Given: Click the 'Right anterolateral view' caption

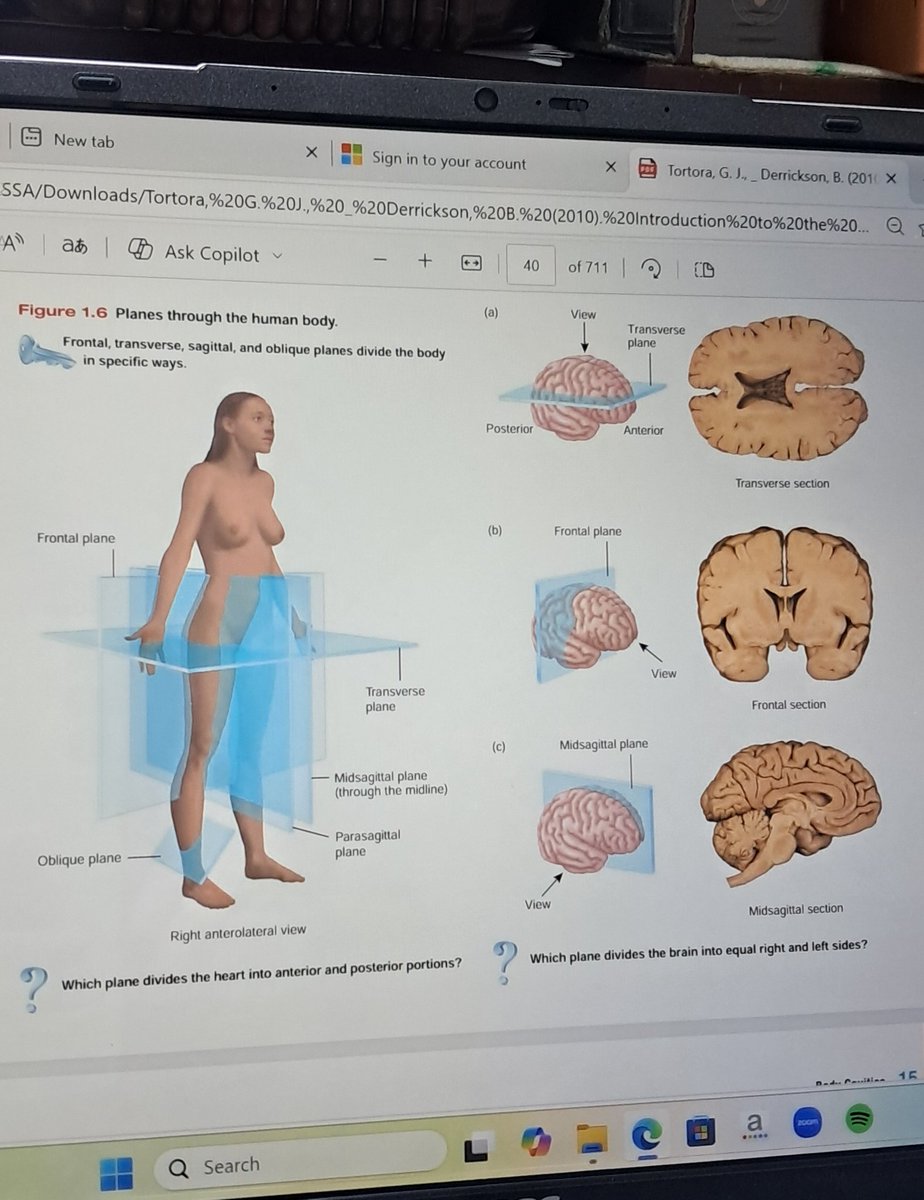Looking at the screenshot, I should pos(238,932).
